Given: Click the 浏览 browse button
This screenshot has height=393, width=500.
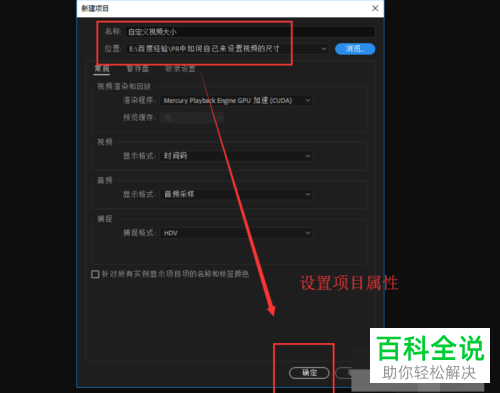Looking at the screenshot, I should pyautogui.click(x=355, y=49).
